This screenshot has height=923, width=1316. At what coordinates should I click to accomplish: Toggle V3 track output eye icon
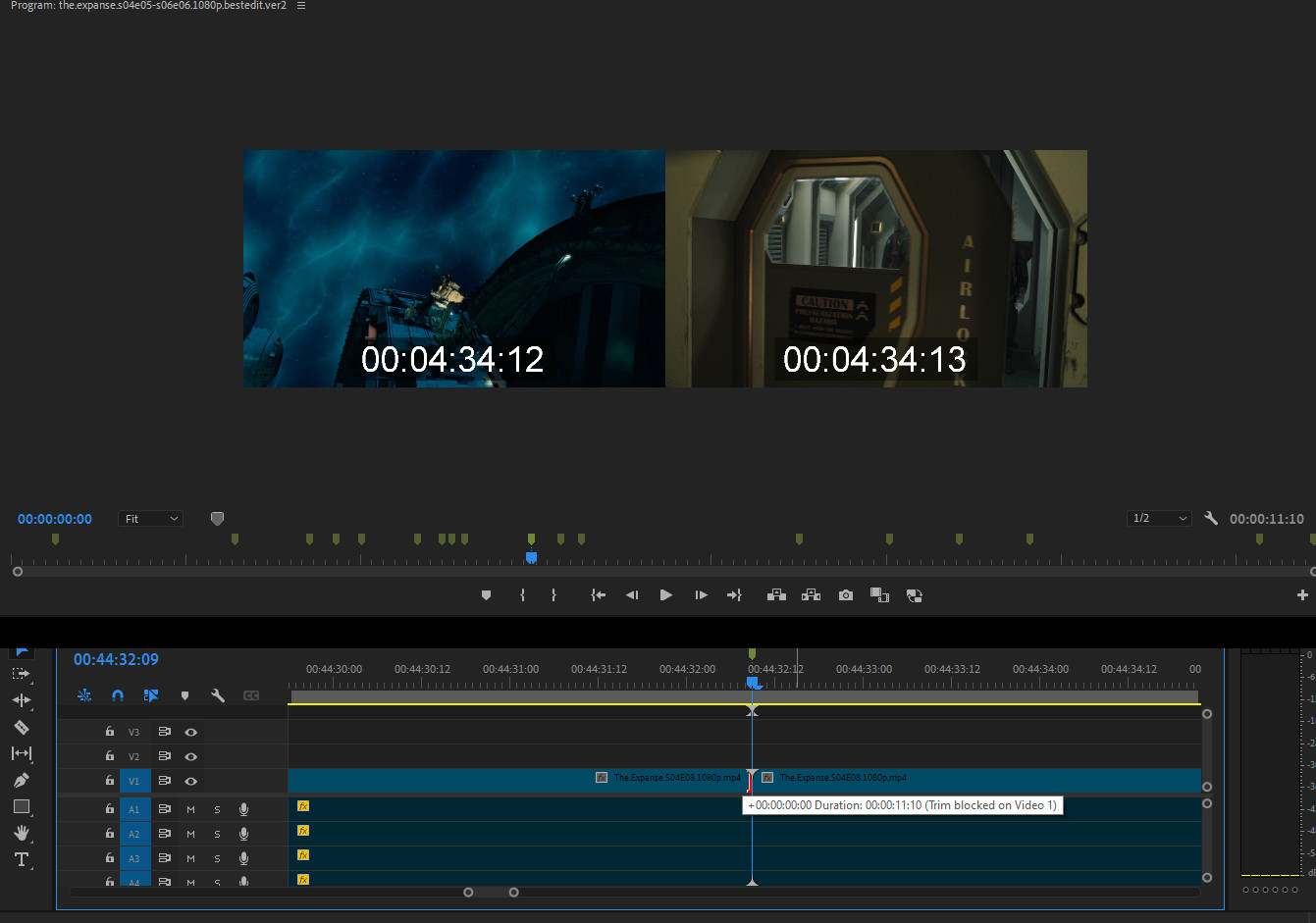click(191, 732)
